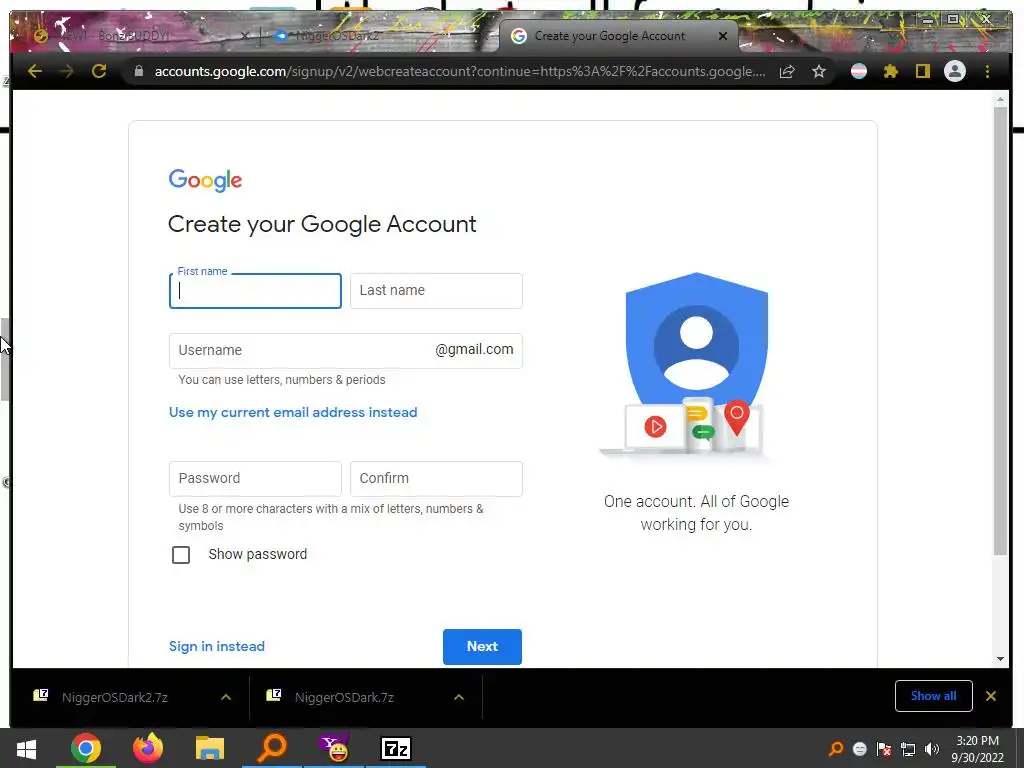This screenshot has height=768, width=1024.
Task: Share this page using the share icon
Action: [787, 71]
